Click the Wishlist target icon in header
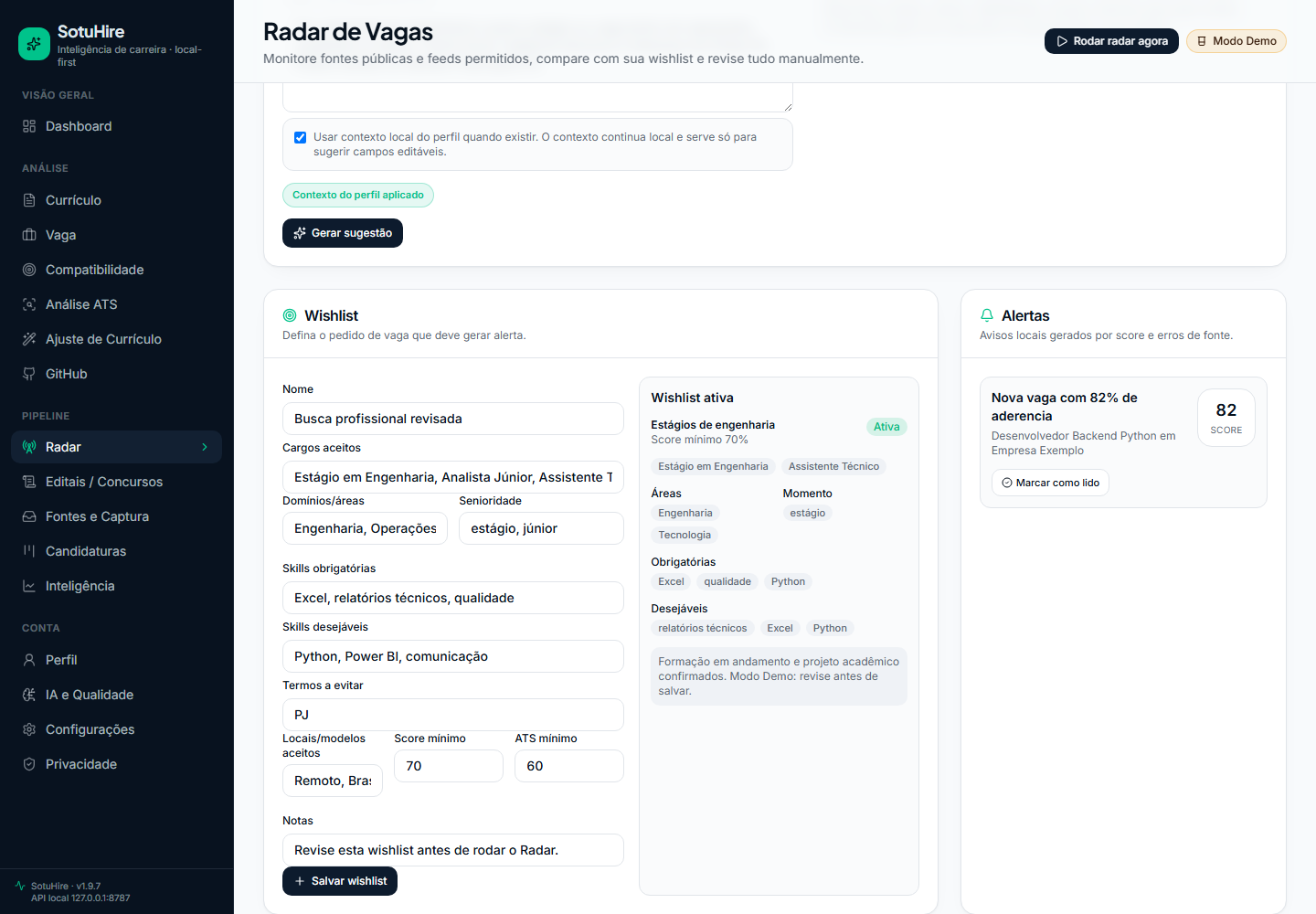 point(290,315)
